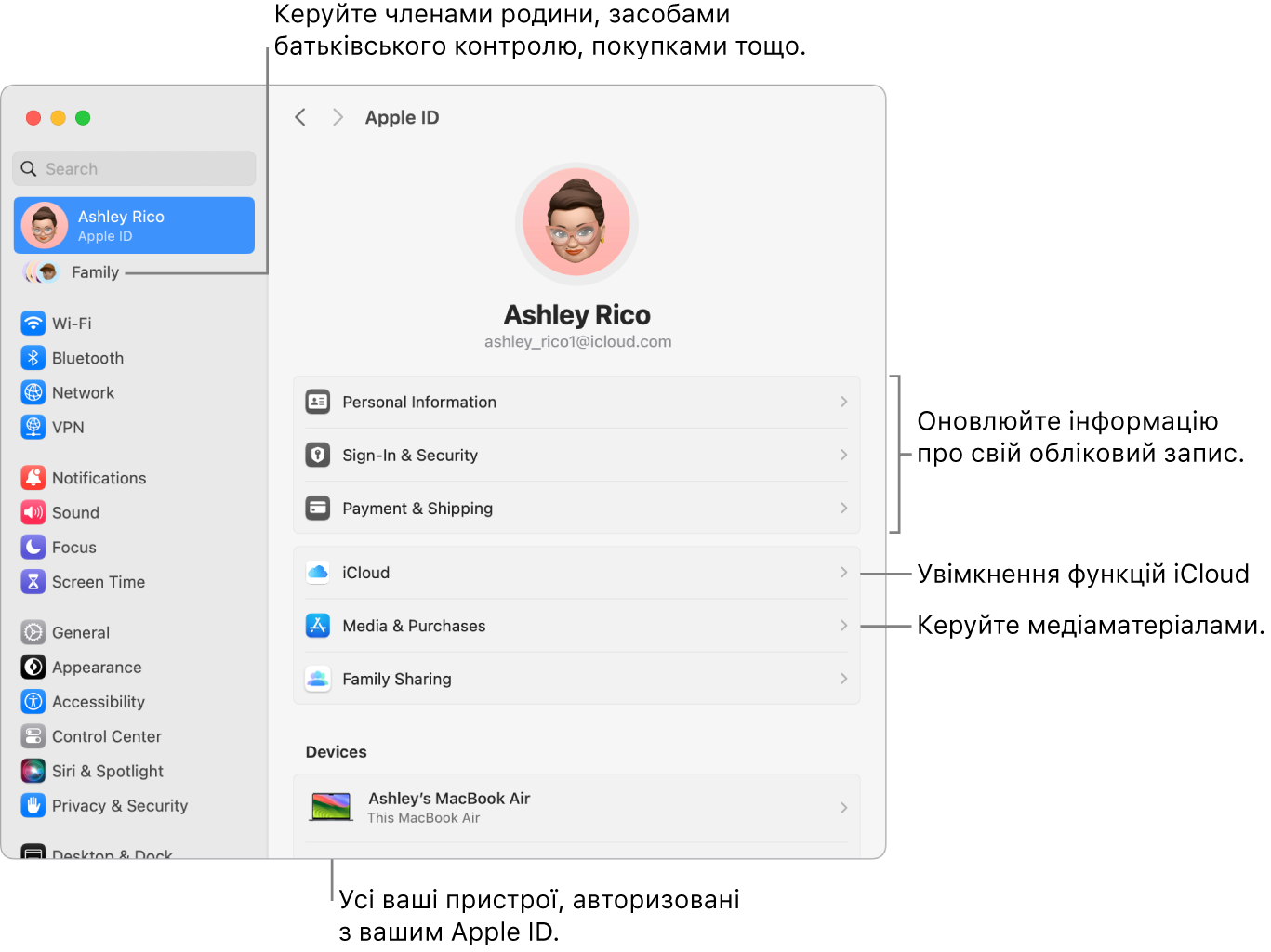1271x952 pixels.
Task: Open the Network globe icon
Action: pyautogui.click(x=33, y=392)
